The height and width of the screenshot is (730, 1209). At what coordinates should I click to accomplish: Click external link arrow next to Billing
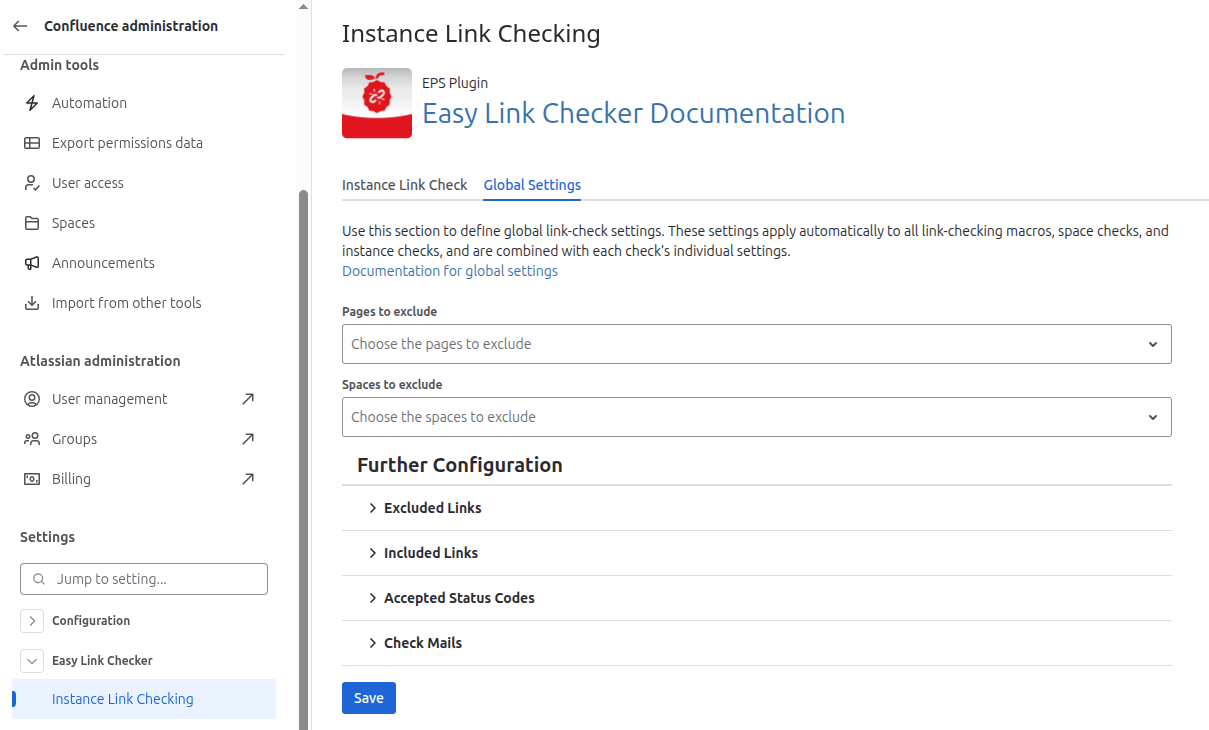pos(248,479)
